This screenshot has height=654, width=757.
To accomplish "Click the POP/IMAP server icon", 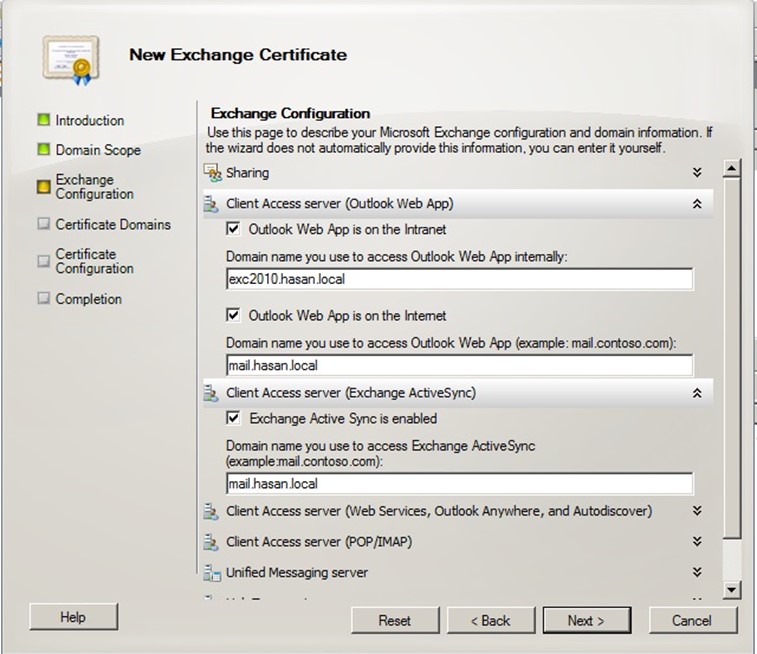I will point(212,543).
